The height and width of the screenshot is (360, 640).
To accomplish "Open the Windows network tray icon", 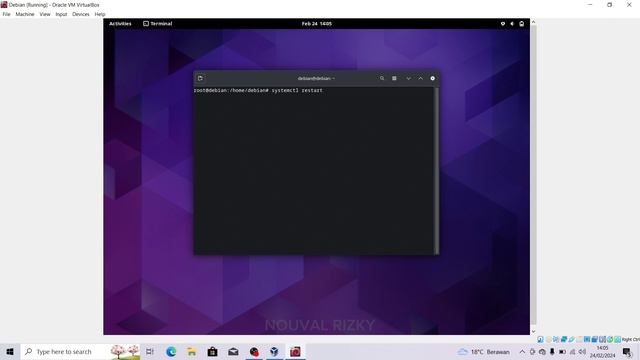I will pyautogui.click(x=572, y=352).
